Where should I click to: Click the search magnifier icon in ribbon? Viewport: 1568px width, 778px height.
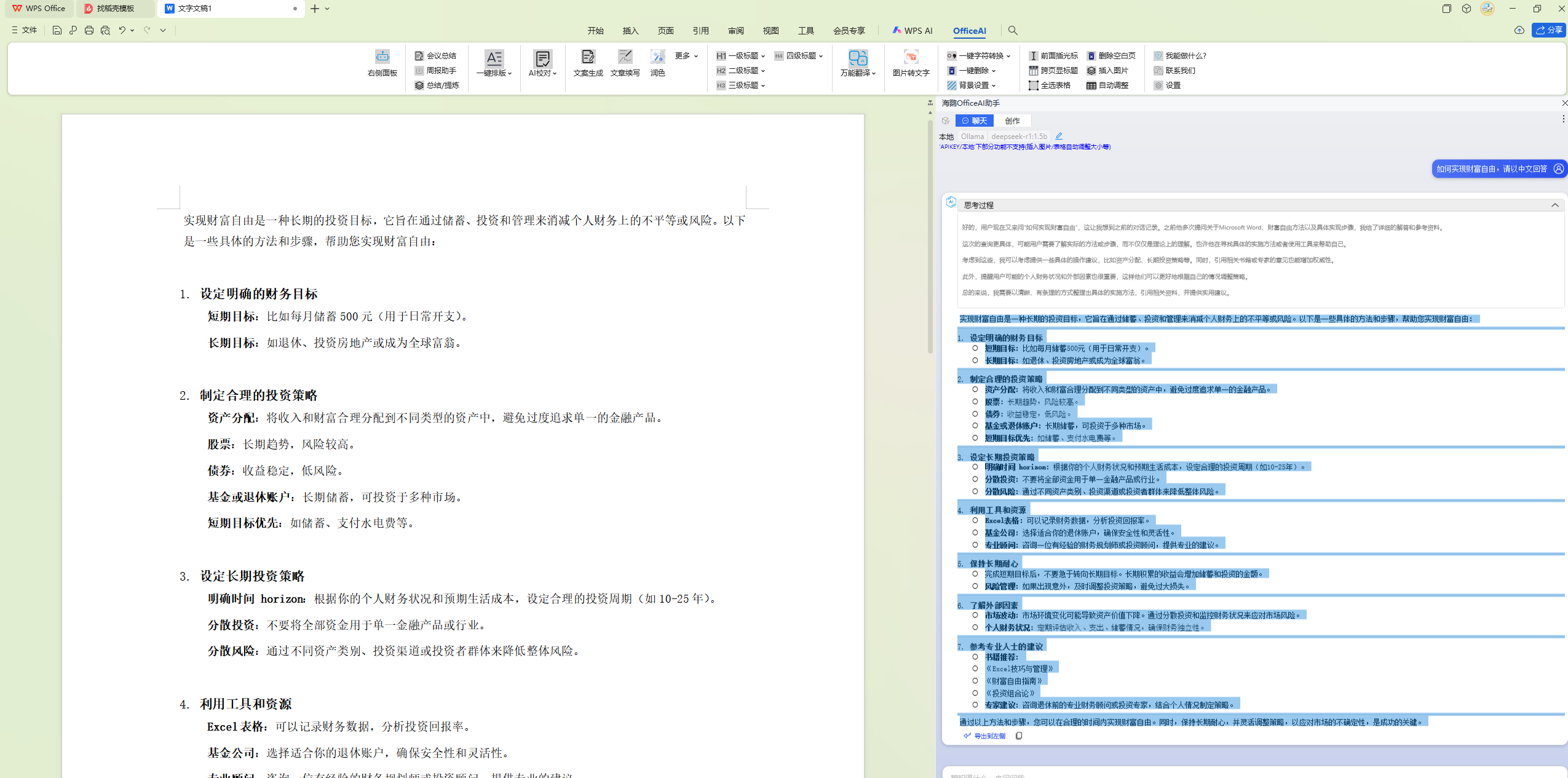point(1012,30)
